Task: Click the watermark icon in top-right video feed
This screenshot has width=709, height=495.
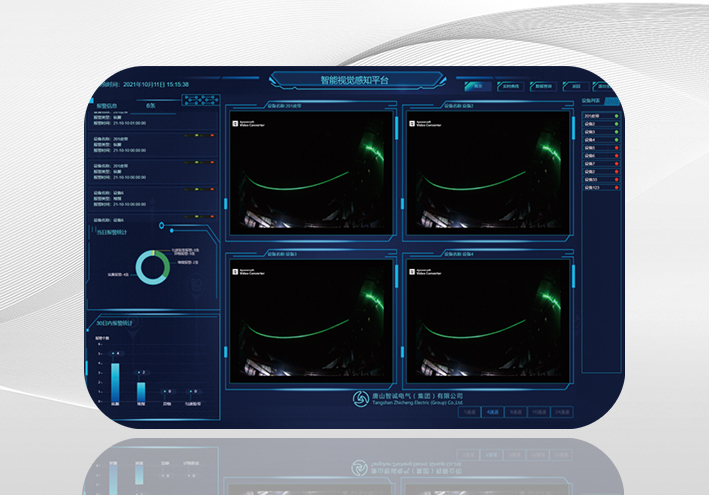Action: pyautogui.click(x=412, y=124)
